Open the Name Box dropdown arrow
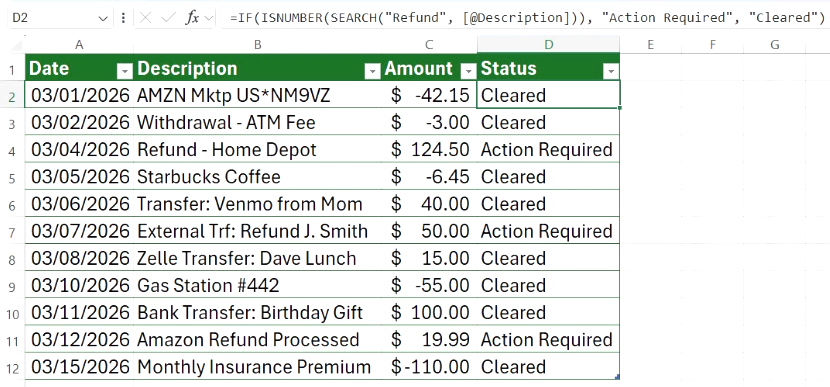This screenshot has width=830, height=387. (x=103, y=19)
